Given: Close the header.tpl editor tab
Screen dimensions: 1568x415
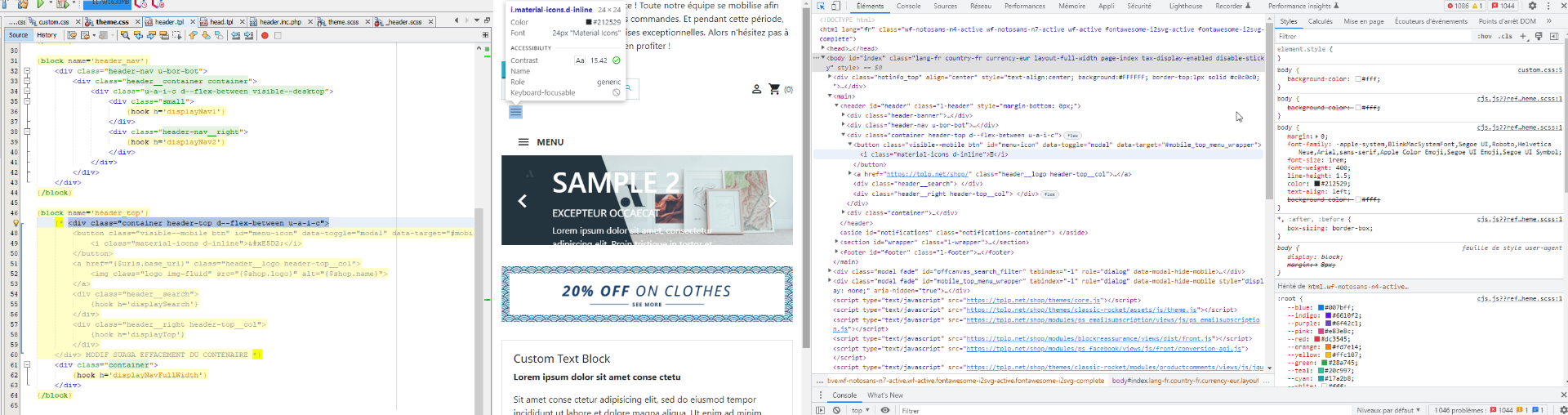Looking at the screenshot, I should pyautogui.click(x=191, y=22).
